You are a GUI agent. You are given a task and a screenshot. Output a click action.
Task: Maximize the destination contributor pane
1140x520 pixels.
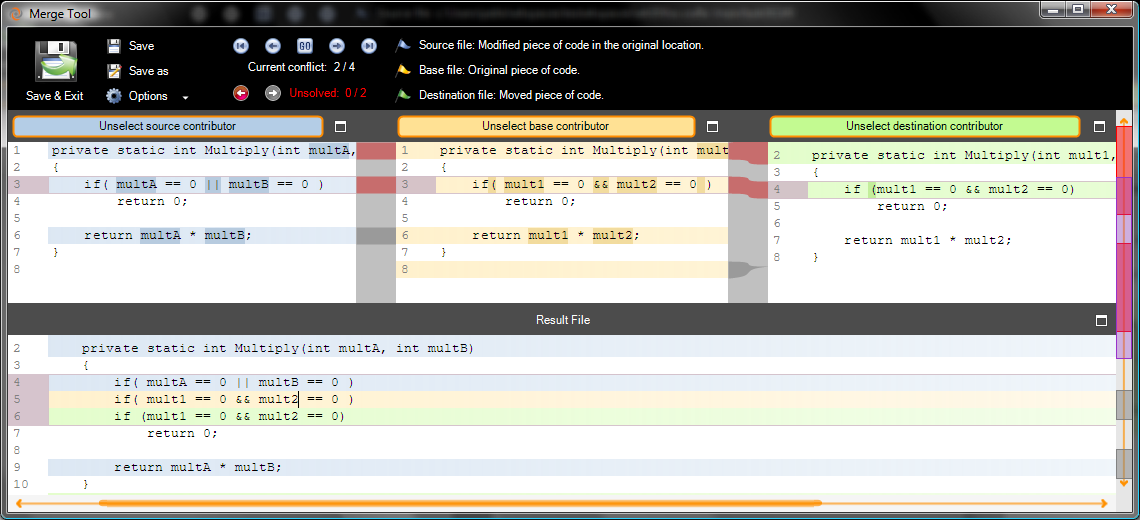[1099, 127]
